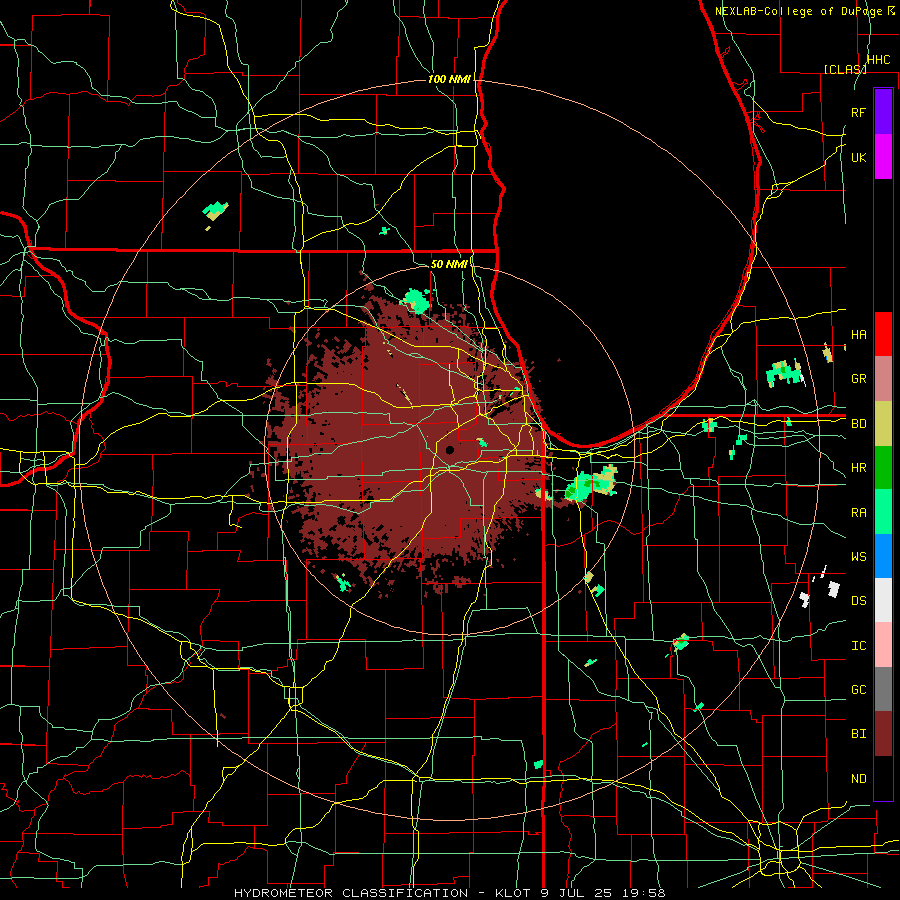This screenshot has width=900, height=900.
Task: Click the ND legend label
Action: coord(858,779)
